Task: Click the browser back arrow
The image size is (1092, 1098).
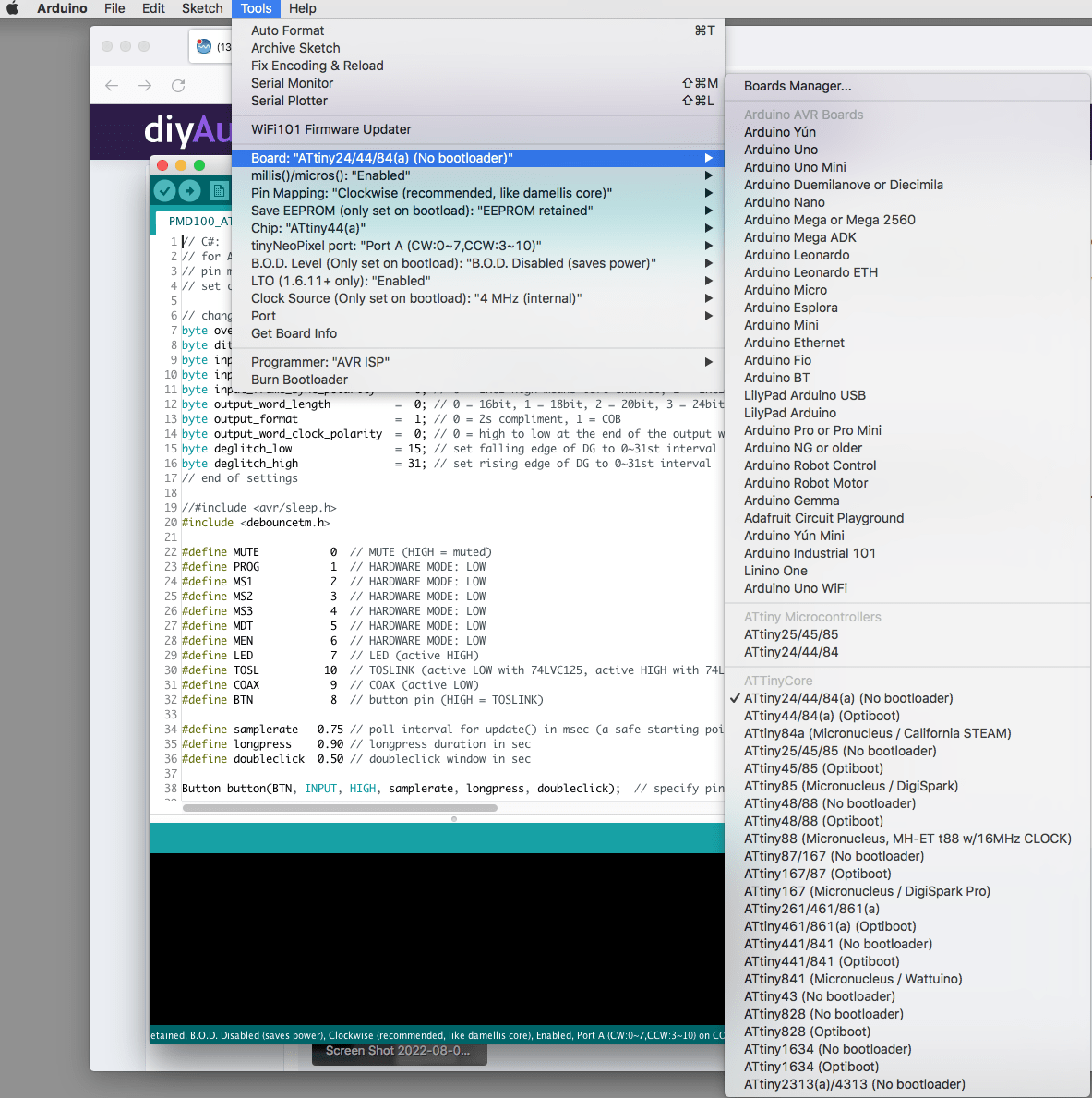Action: [x=112, y=86]
